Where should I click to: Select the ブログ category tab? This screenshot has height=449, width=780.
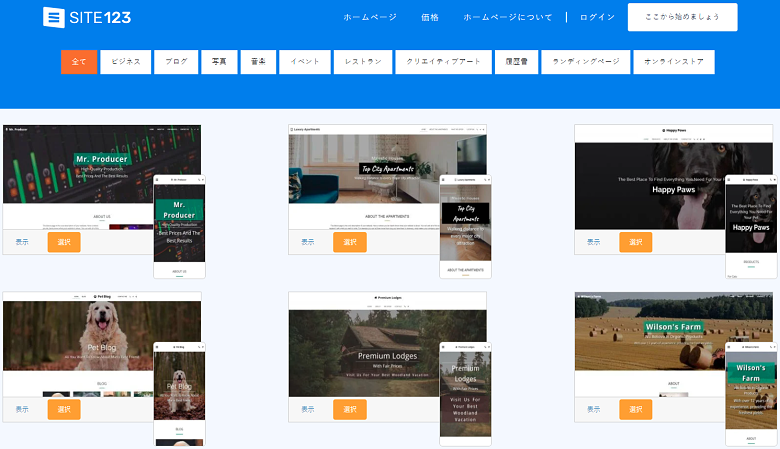click(176, 62)
